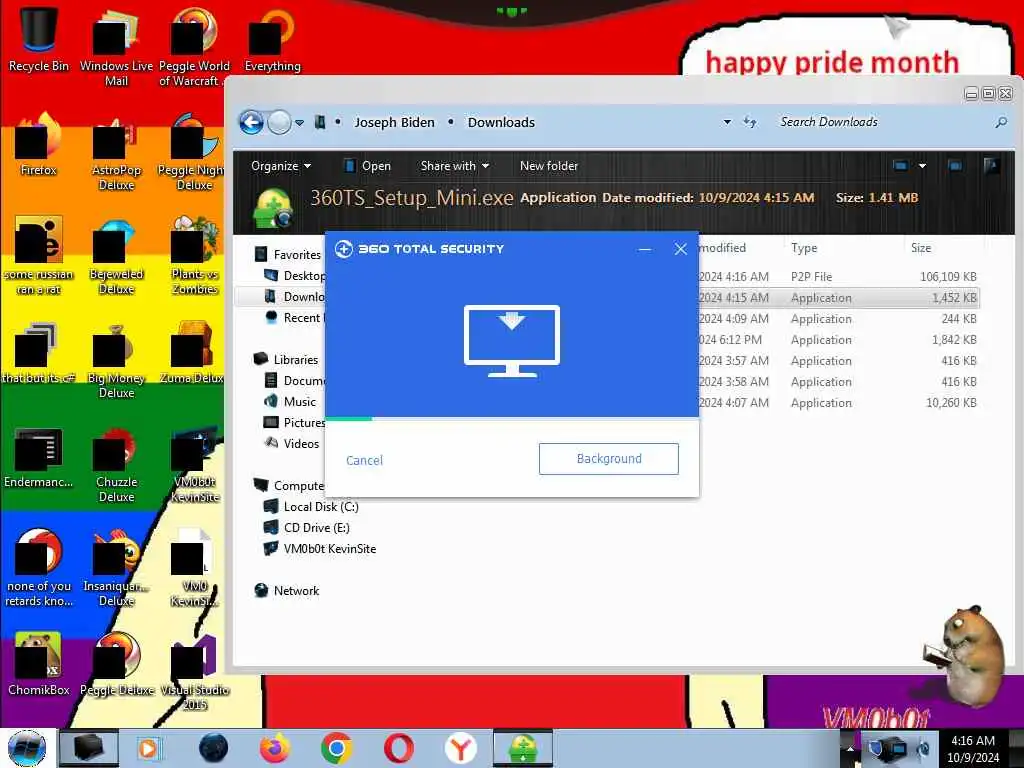1024x768 pixels.
Task: Open Endermanch desktop shortcut
Action: pyautogui.click(x=39, y=457)
